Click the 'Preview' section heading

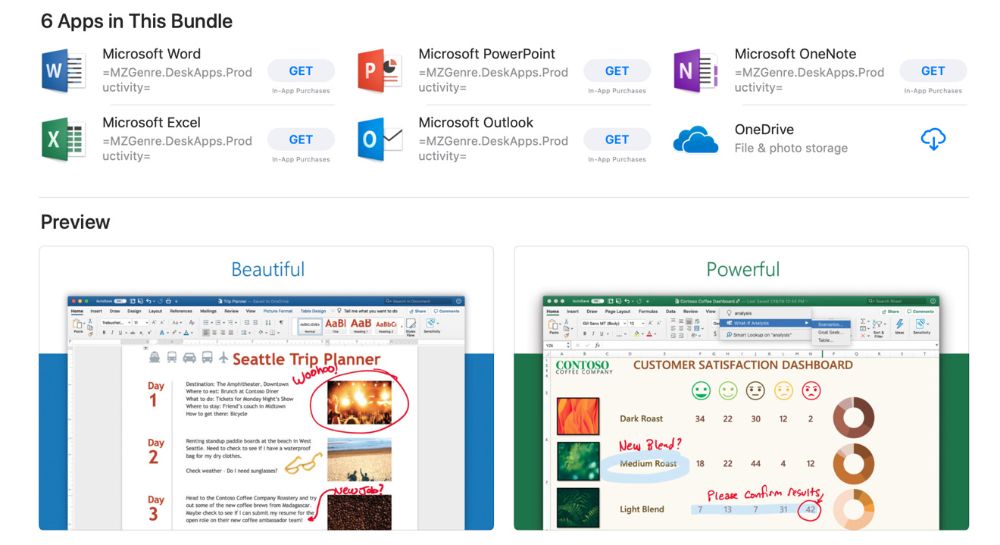75,222
